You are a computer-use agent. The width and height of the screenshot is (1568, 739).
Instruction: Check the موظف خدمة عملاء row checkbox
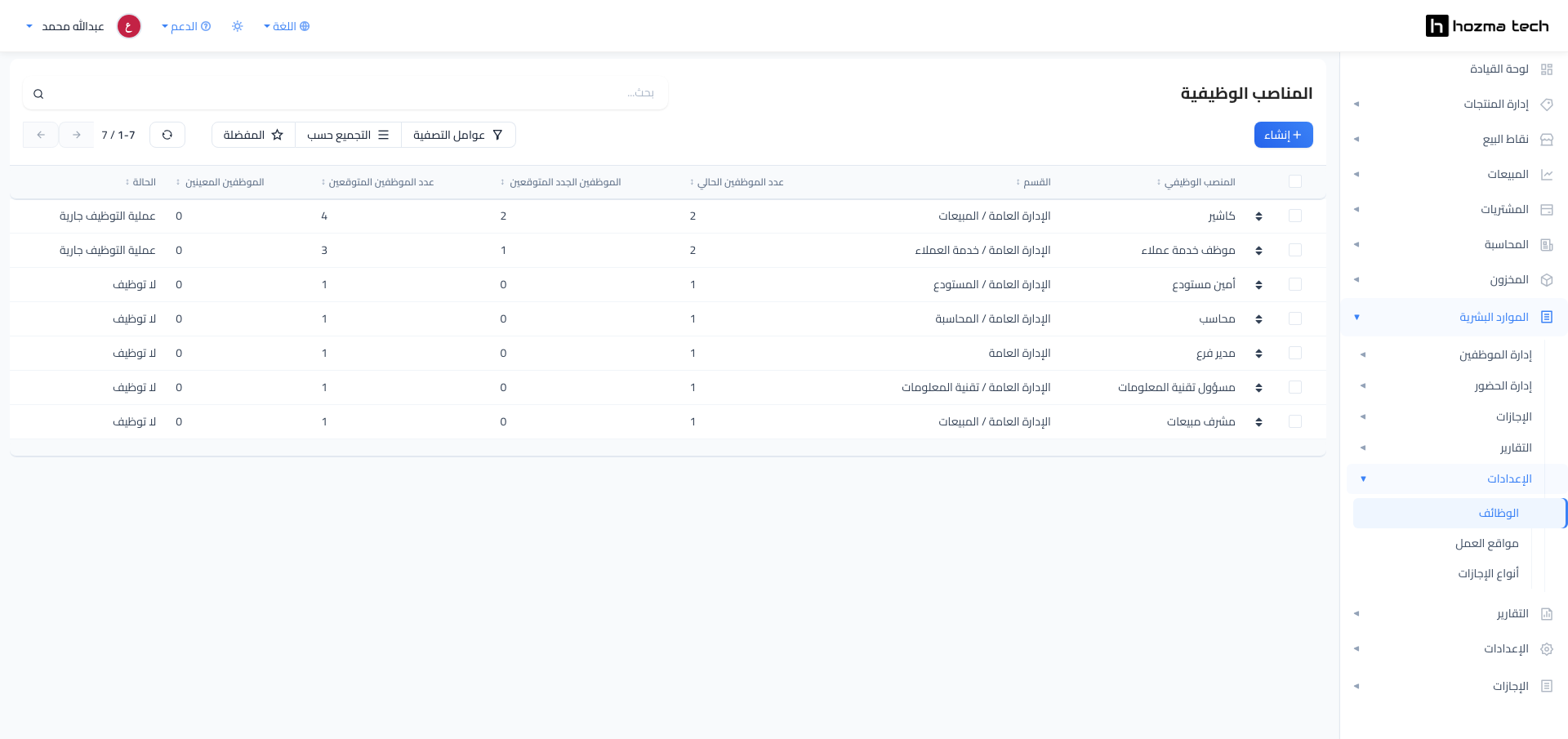(1295, 250)
